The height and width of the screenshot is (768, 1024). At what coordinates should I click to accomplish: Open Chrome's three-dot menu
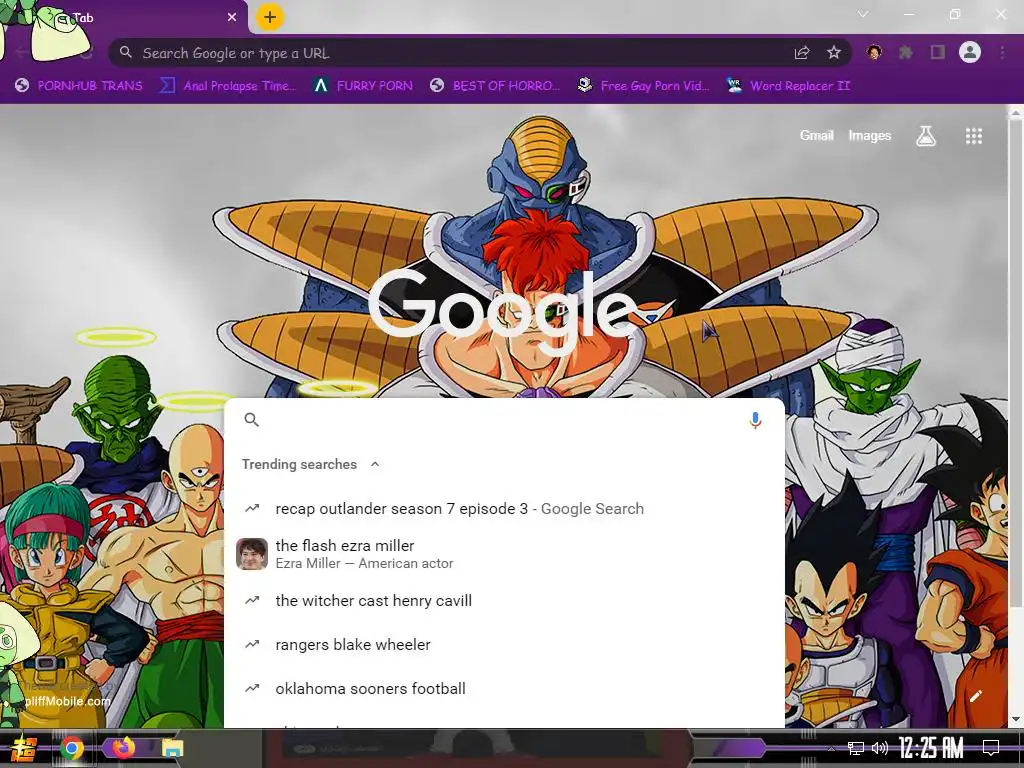(1002, 52)
